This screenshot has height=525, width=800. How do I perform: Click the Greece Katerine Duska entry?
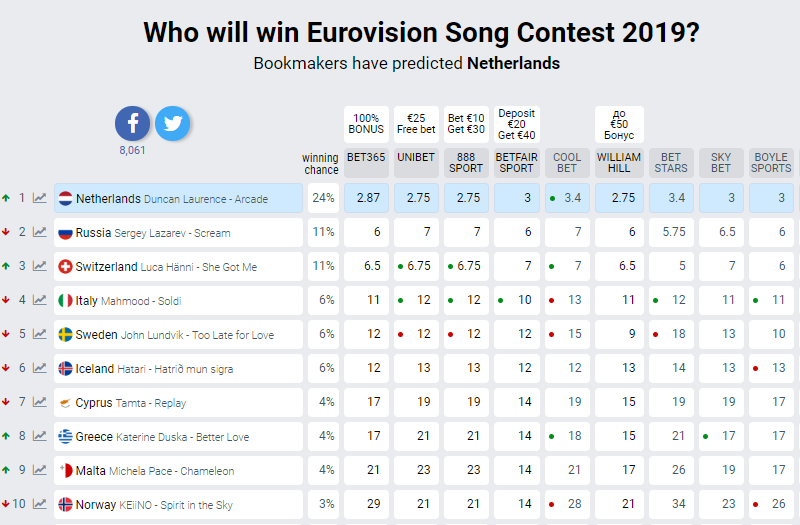tap(179, 436)
